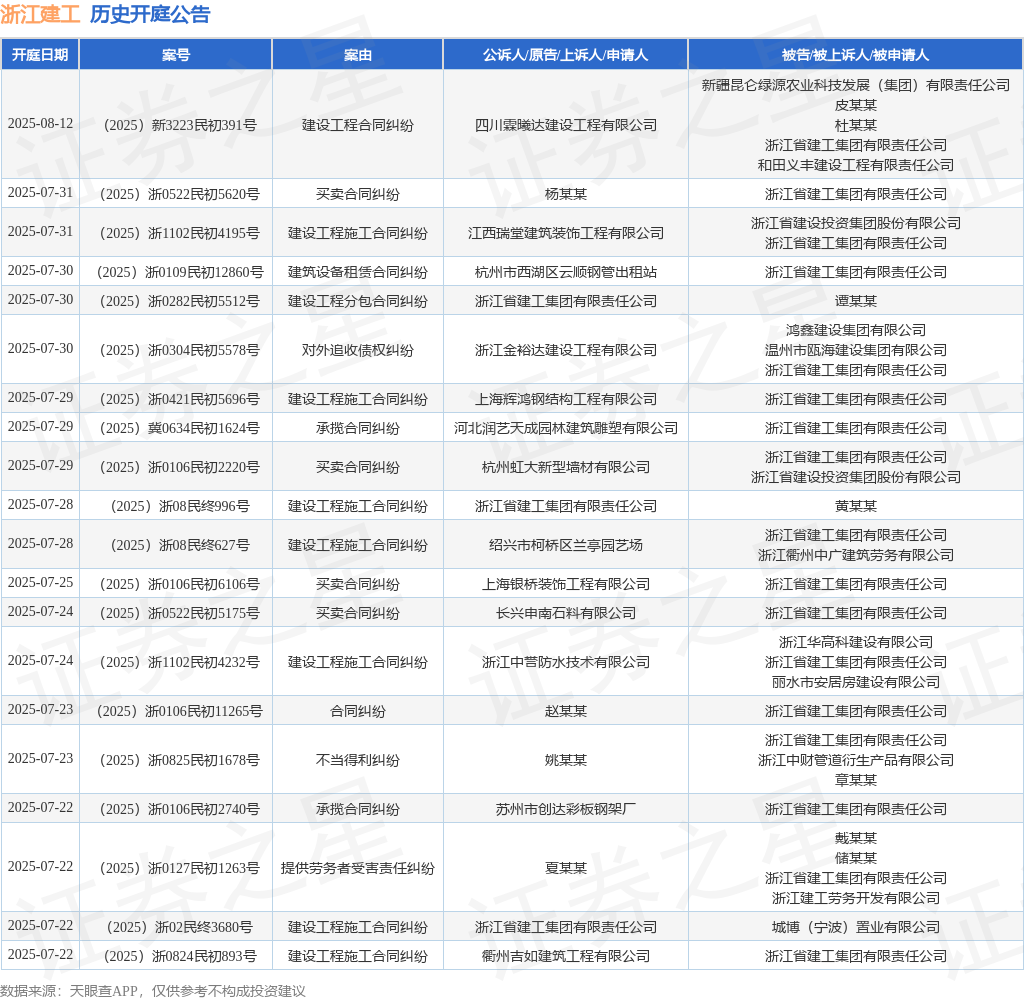The width and height of the screenshot is (1024, 1000).
Task: Select case number (2025)浙0127民初1263号
Action: tap(180, 868)
